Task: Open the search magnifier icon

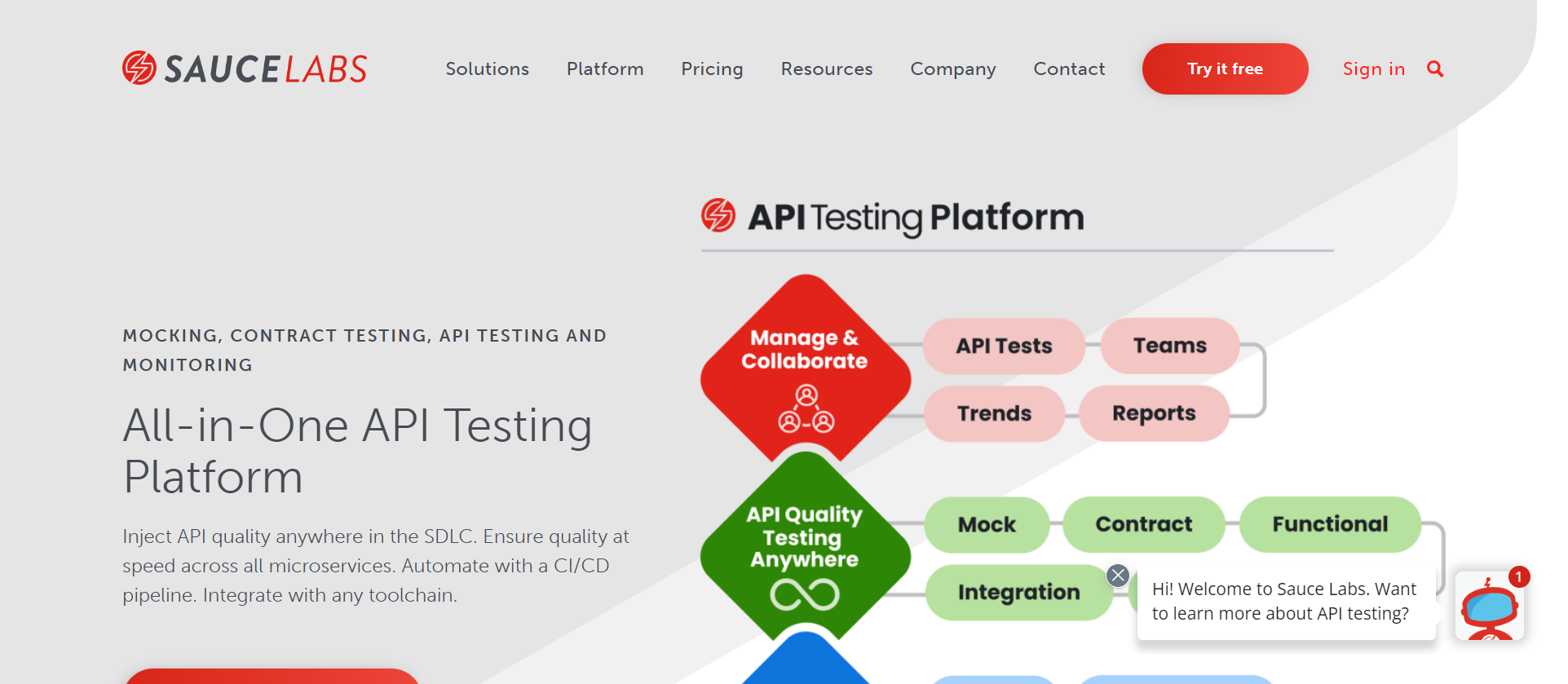Action: click(x=1435, y=69)
